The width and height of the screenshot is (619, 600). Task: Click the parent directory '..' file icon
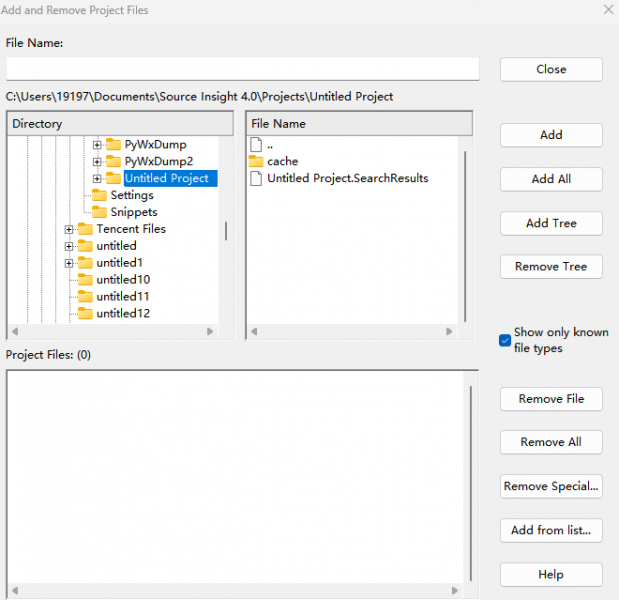[x=256, y=144]
